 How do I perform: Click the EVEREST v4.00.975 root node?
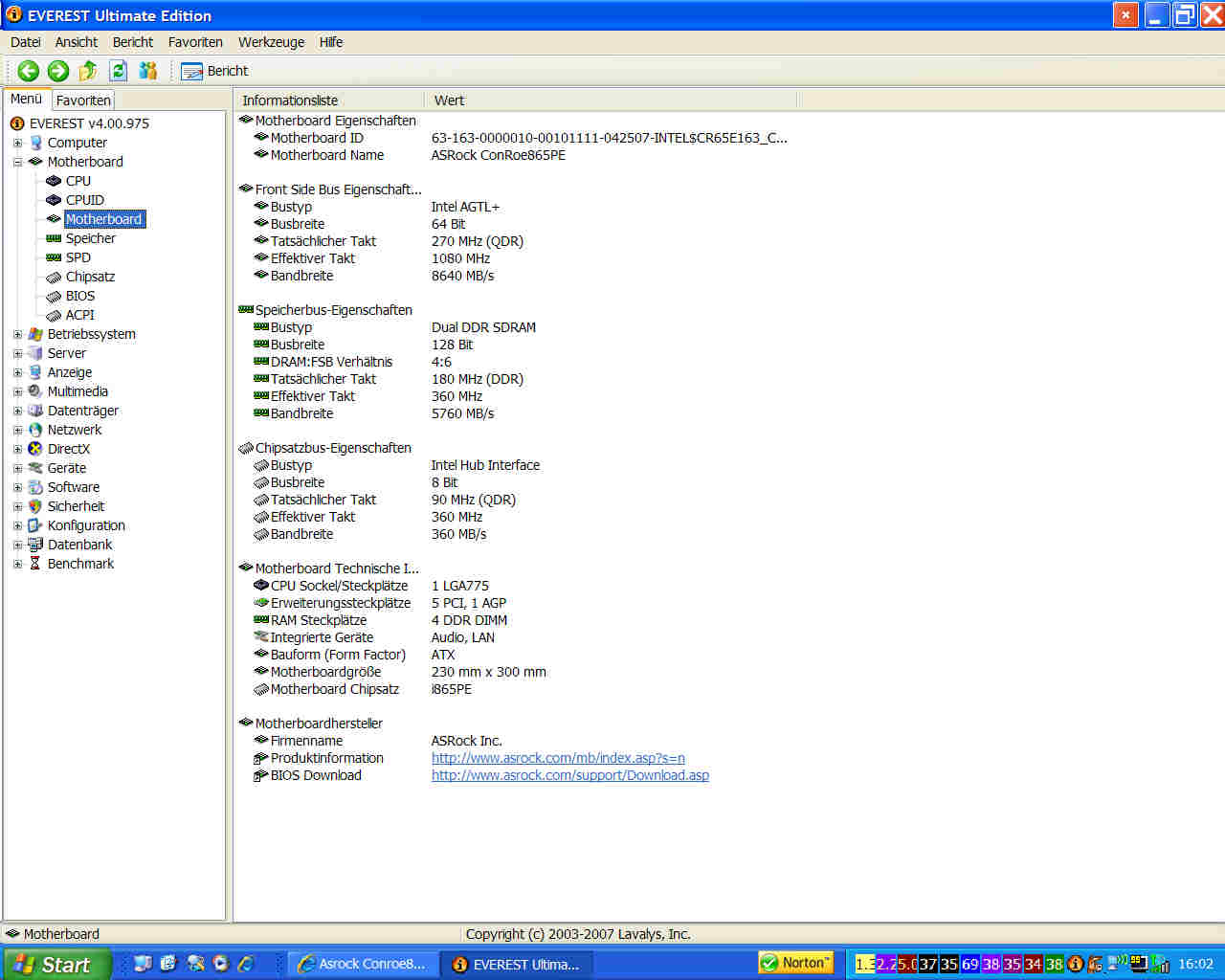[89, 123]
